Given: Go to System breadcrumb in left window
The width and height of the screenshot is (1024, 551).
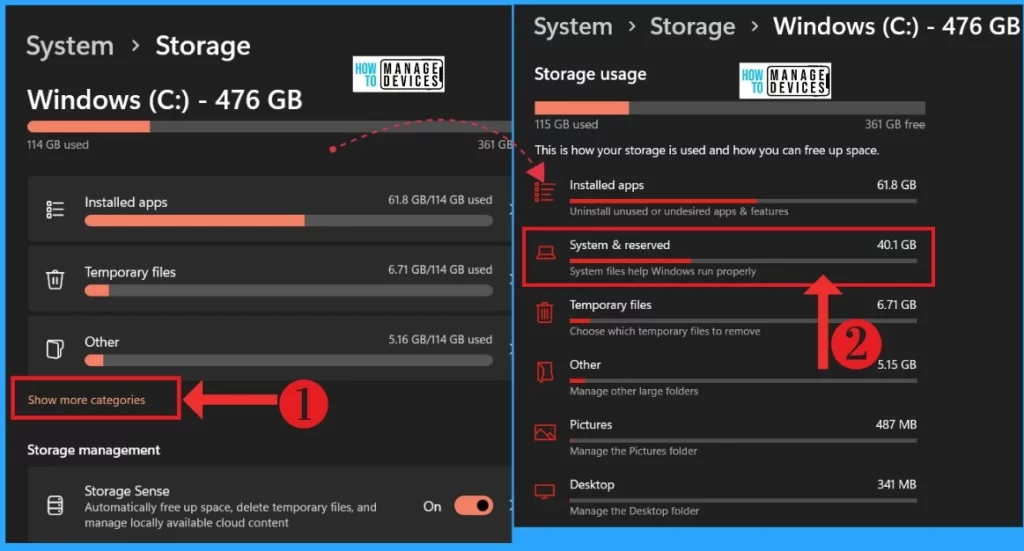Looking at the screenshot, I should click(70, 46).
